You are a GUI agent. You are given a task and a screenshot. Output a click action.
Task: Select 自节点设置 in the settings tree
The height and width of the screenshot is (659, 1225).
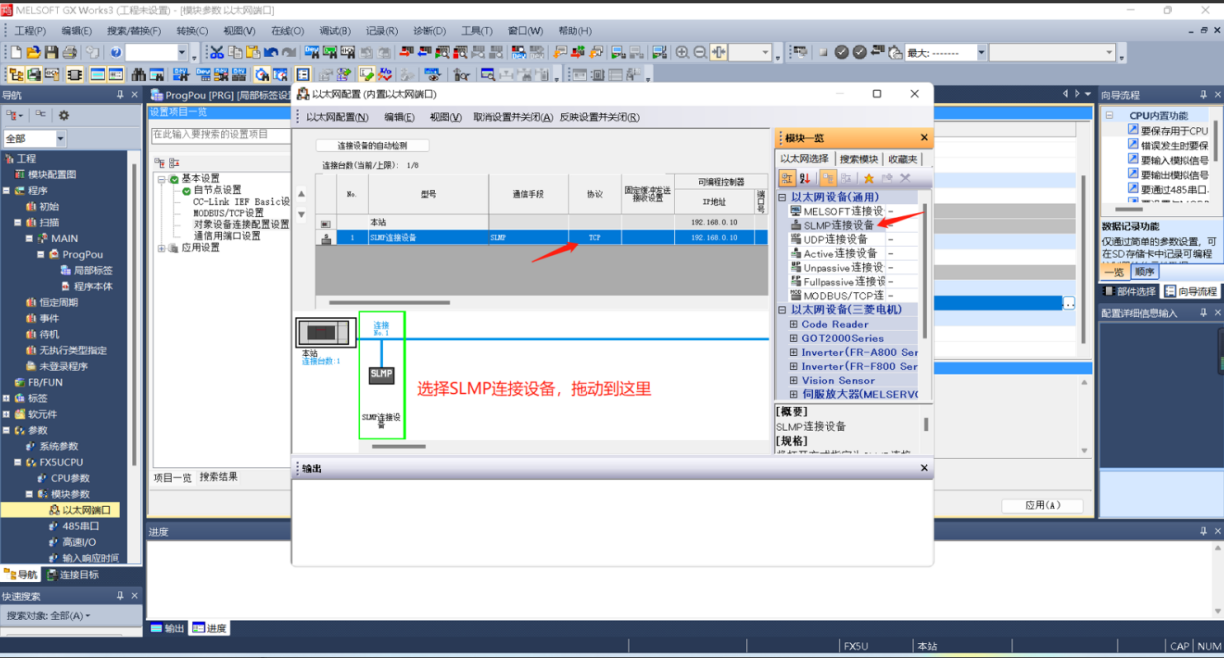[216, 190]
